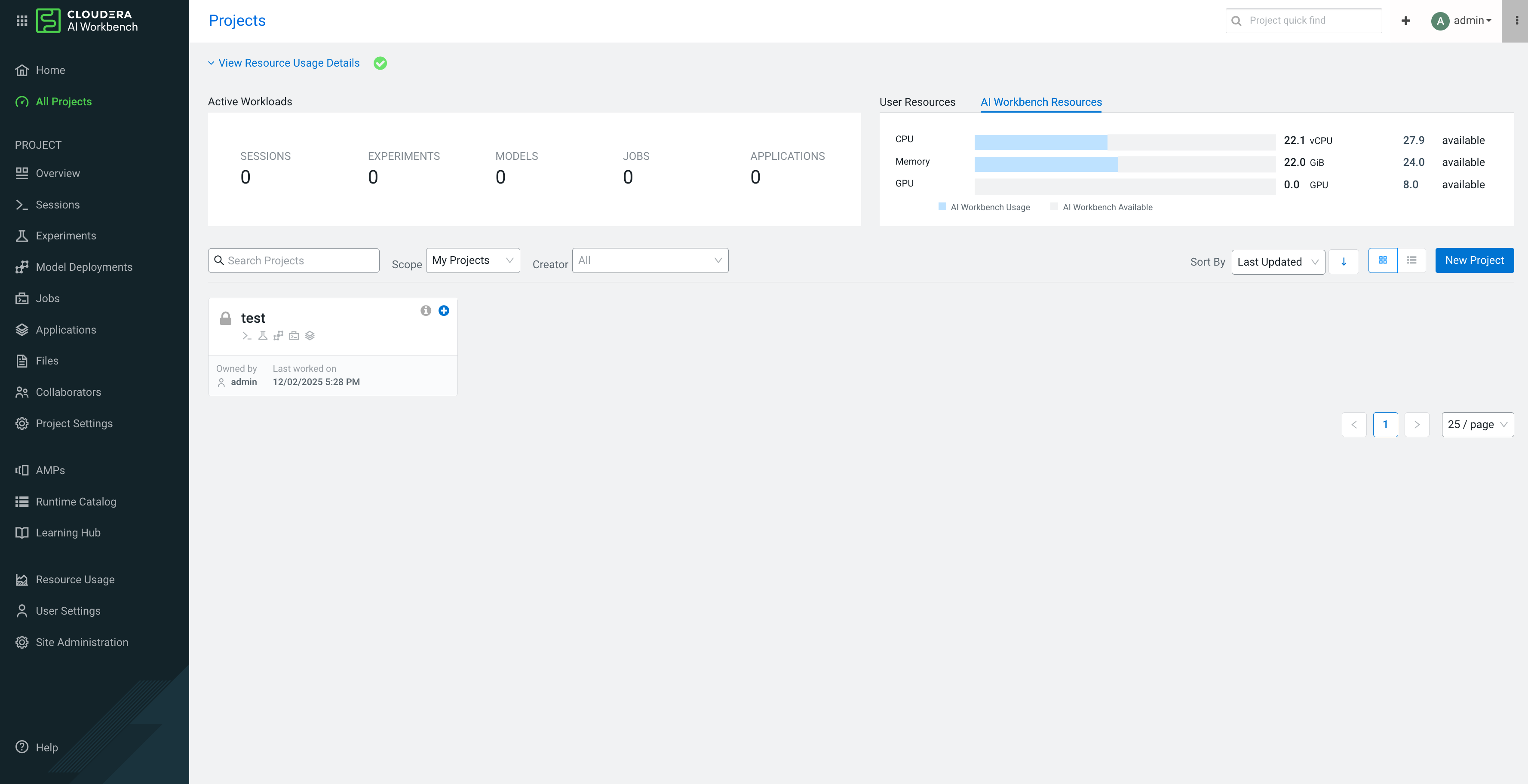Open the Creator All dropdown
Screen dimensions: 1528x784
point(650,260)
